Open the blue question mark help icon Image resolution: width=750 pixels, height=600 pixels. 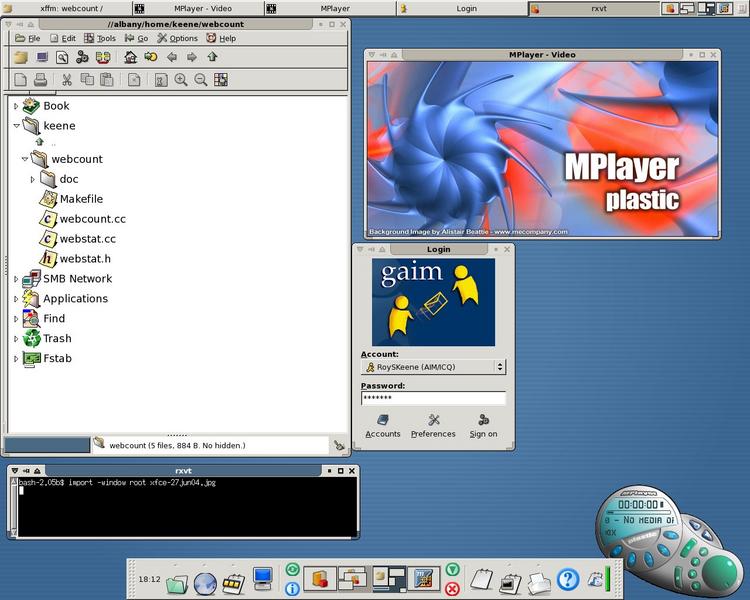click(568, 580)
